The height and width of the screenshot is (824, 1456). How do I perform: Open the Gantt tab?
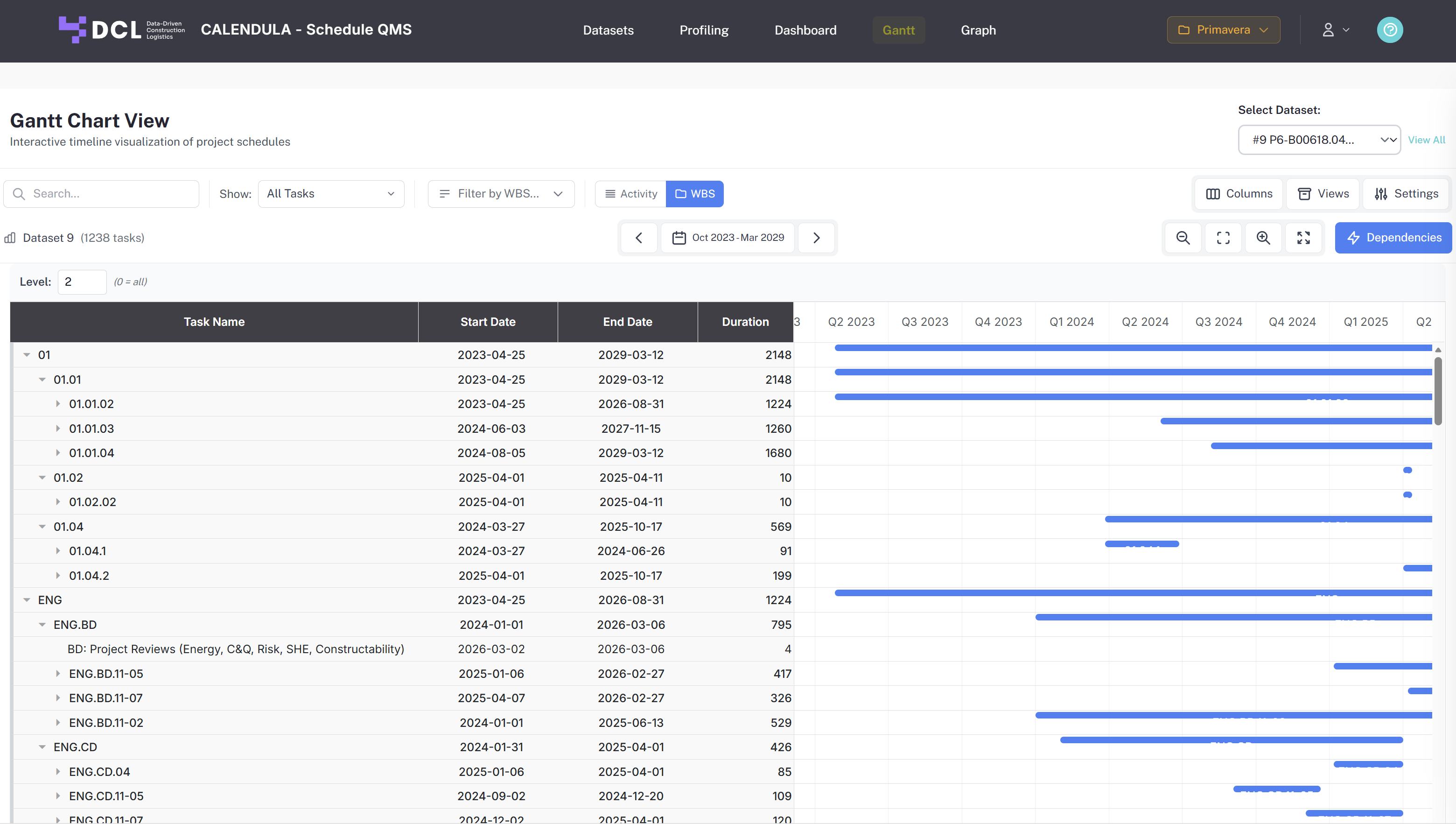click(898, 30)
